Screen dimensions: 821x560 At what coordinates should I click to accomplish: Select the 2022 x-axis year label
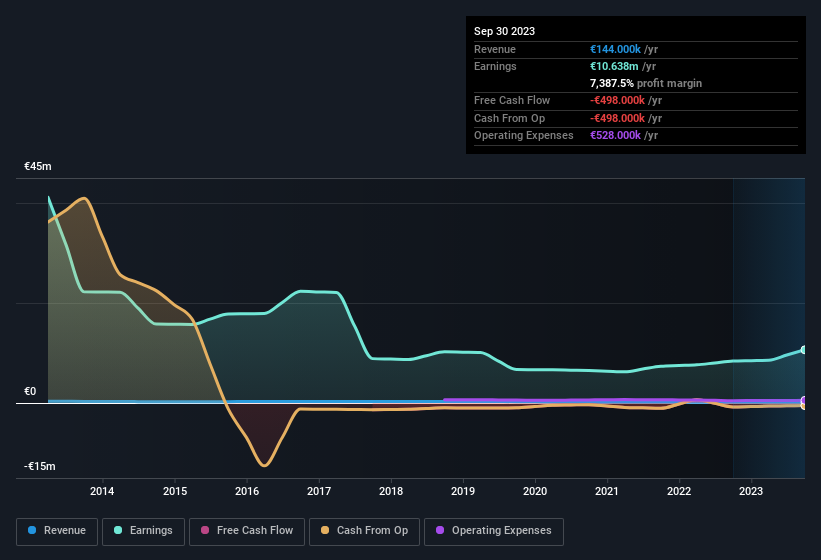pyautogui.click(x=679, y=491)
